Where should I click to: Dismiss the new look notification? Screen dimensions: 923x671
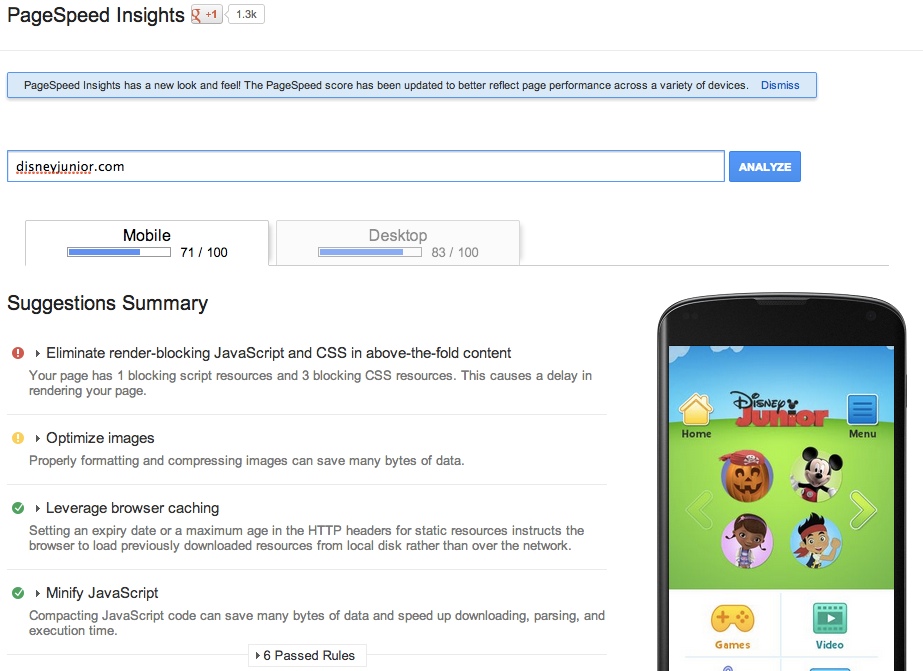[780, 85]
